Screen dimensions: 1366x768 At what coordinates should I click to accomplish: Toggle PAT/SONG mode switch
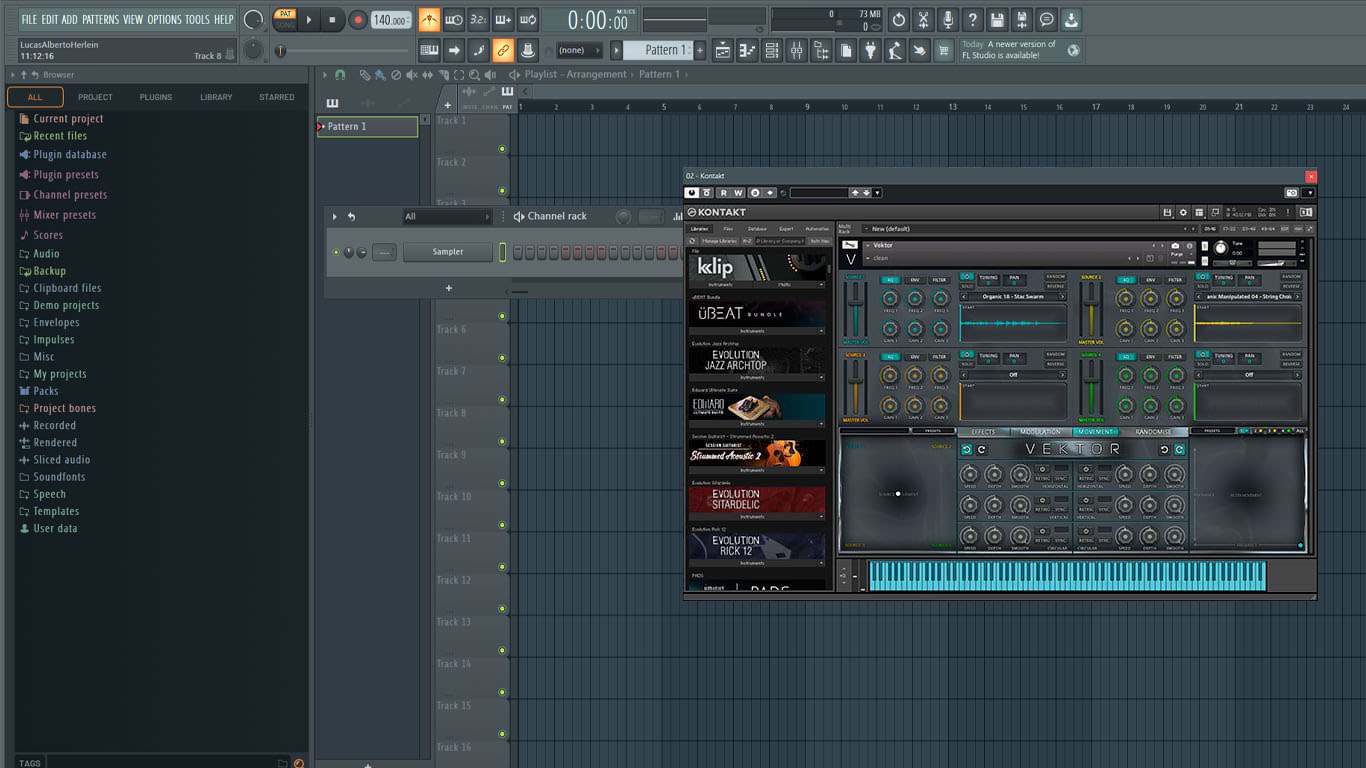[285, 19]
